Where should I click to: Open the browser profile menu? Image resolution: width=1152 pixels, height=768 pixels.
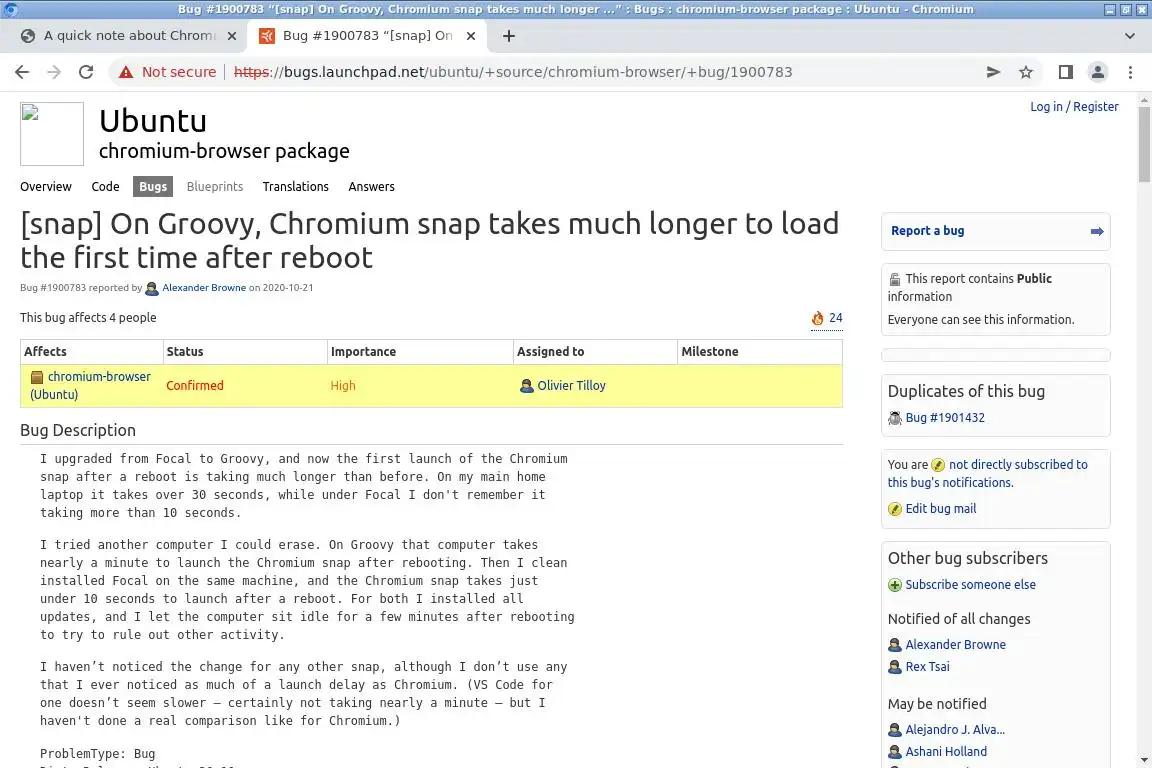point(1098,72)
